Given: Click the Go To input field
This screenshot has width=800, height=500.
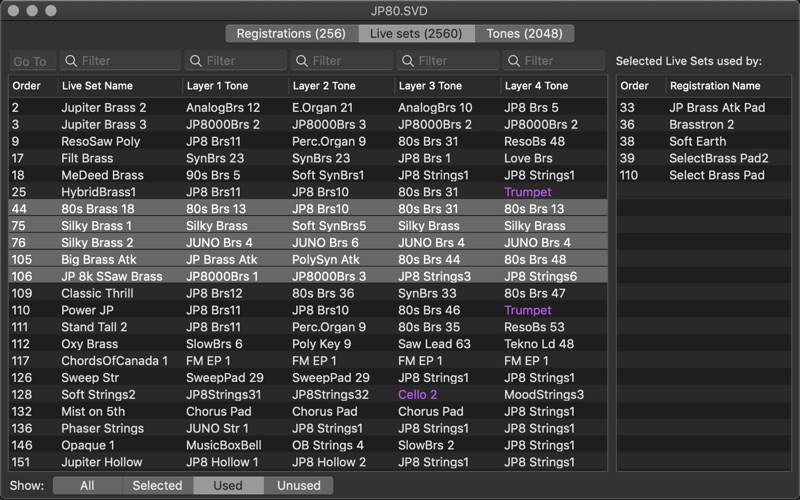Looking at the screenshot, I should point(33,61).
